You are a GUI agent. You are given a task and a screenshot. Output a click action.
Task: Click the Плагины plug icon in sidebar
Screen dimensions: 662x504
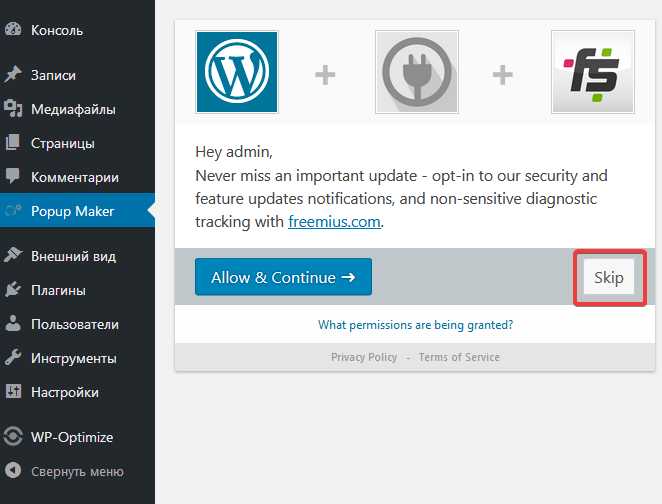tap(13, 290)
